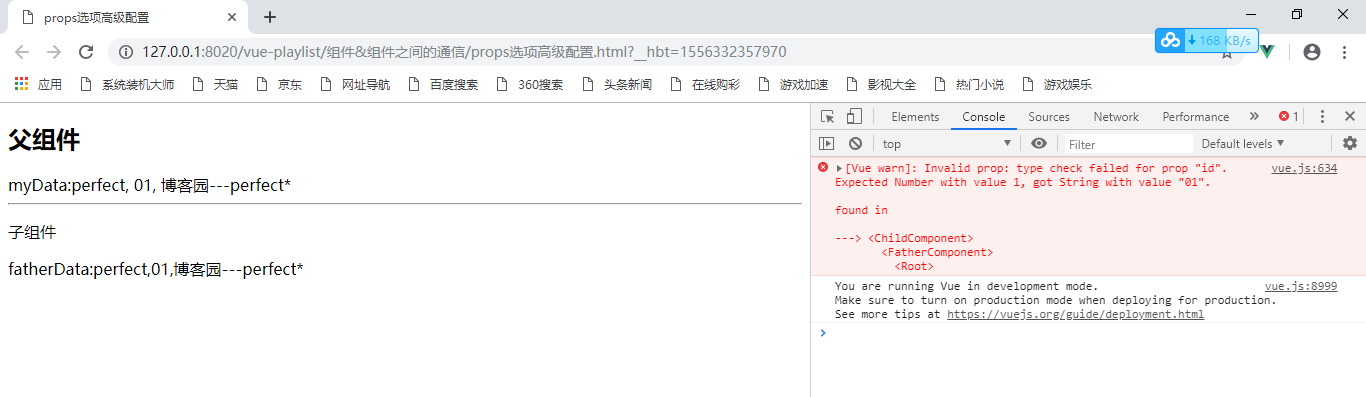The height and width of the screenshot is (397, 1366).
Task: Click the address bar URL
Action: 464,52
